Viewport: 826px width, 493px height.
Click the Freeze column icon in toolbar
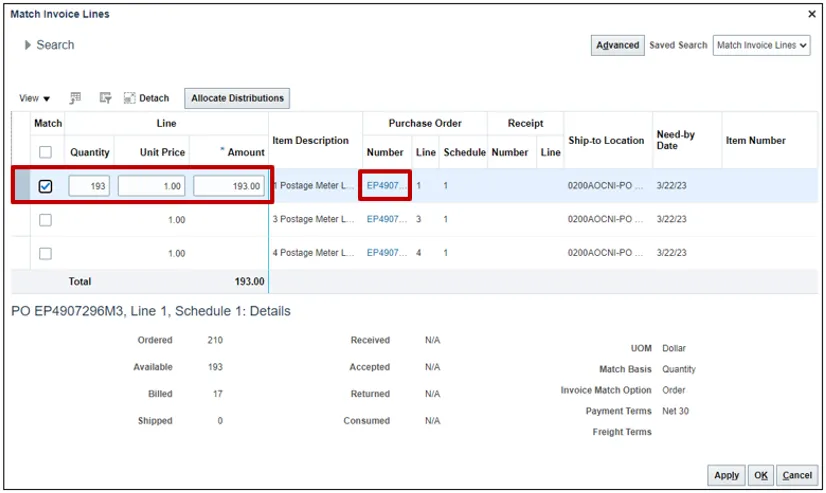(x=75, y=98)
